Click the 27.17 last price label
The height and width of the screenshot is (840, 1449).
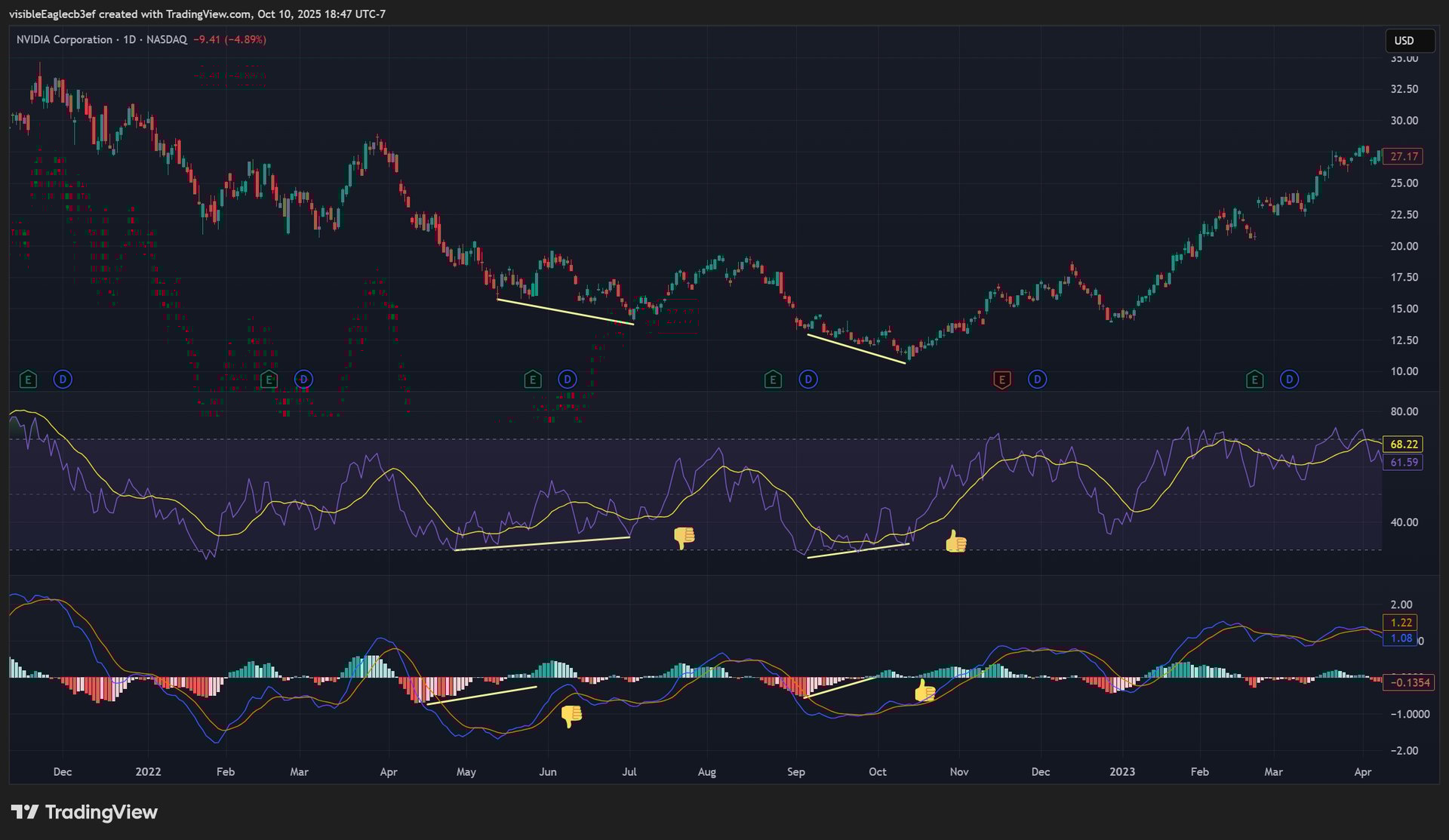(1403, 156)
